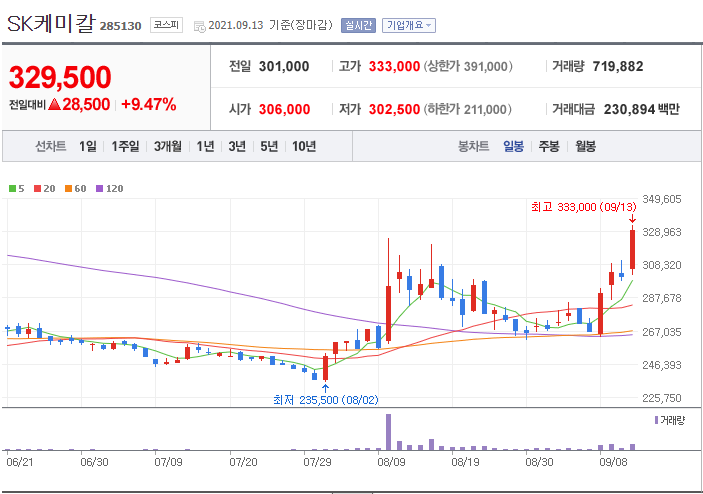Image resolution: width=703 pixels, height=494 pixels.
Task: Click the 07/09 date axis label
Action: [168, 462]
